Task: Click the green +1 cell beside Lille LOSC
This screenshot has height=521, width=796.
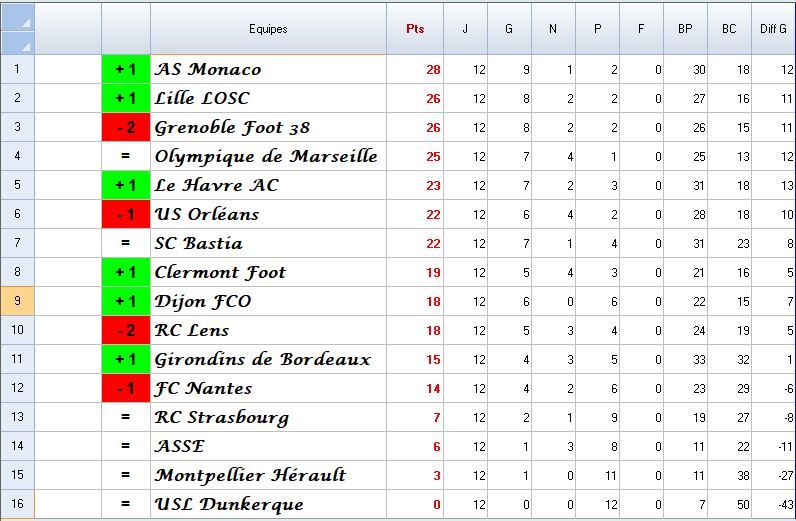Action: (126, 98)
